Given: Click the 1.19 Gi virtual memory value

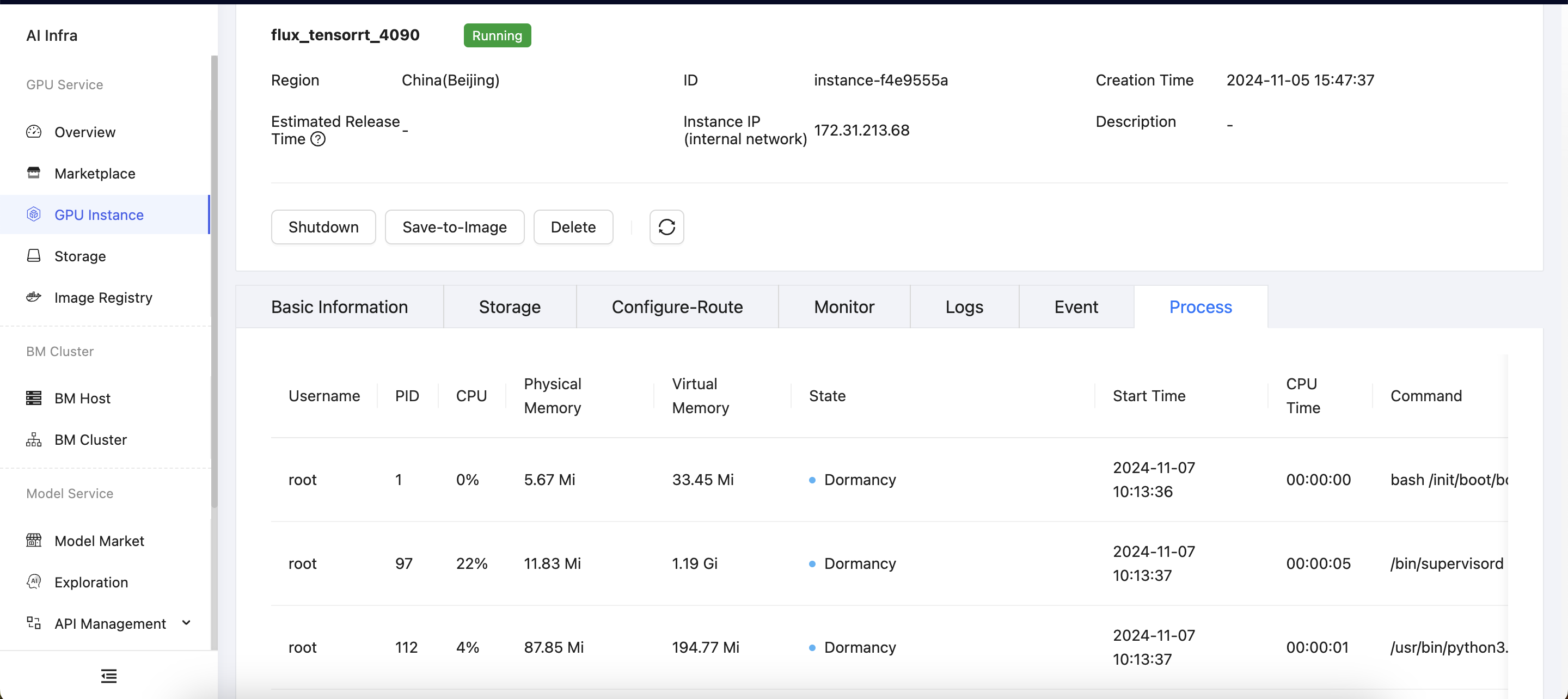Looking at the screenshot, I should [x=695, y=564].
